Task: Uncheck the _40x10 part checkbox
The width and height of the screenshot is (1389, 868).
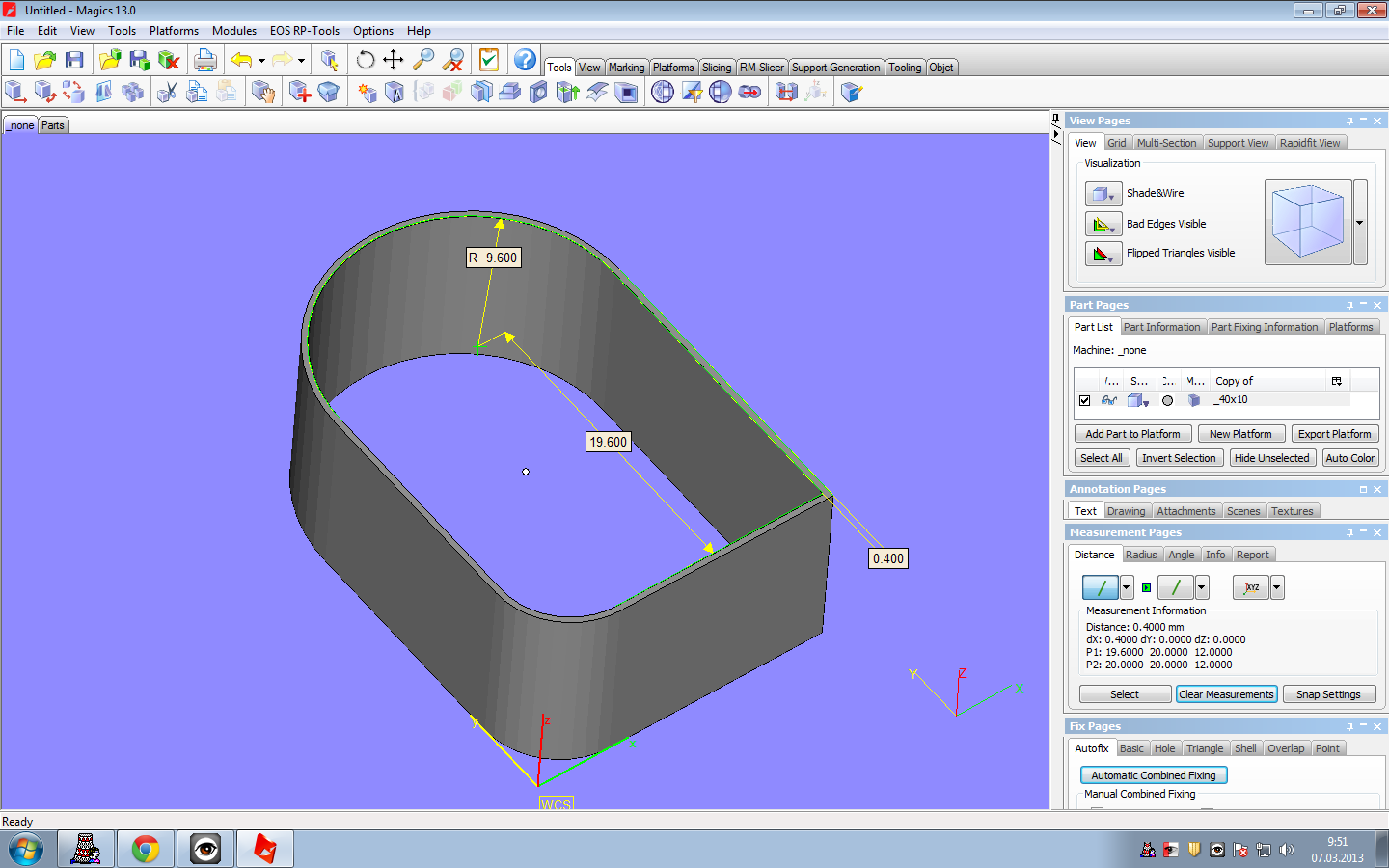Action: 1085,400
